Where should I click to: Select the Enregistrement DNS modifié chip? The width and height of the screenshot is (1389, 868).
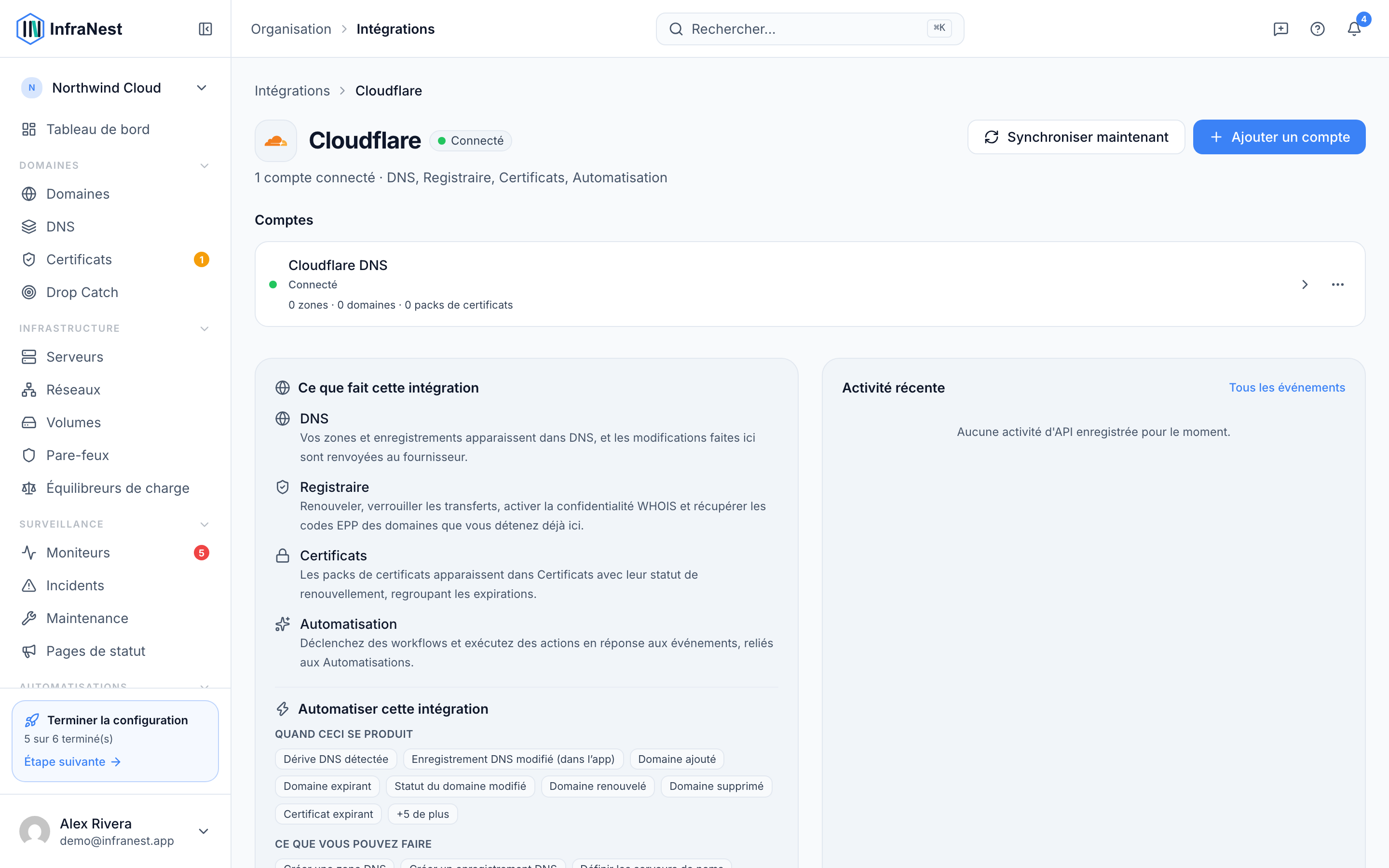(513, 759)
